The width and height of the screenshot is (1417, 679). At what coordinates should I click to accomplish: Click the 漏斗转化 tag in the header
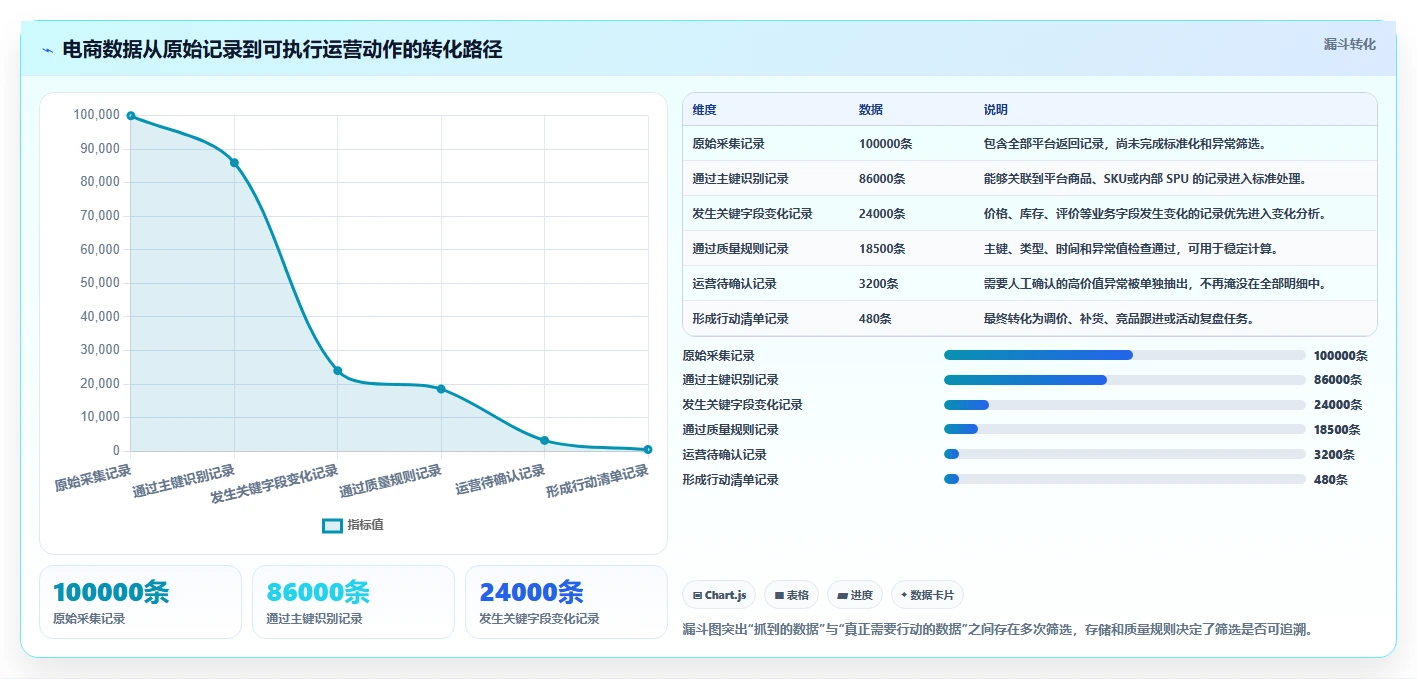(x=1349, y=44)
